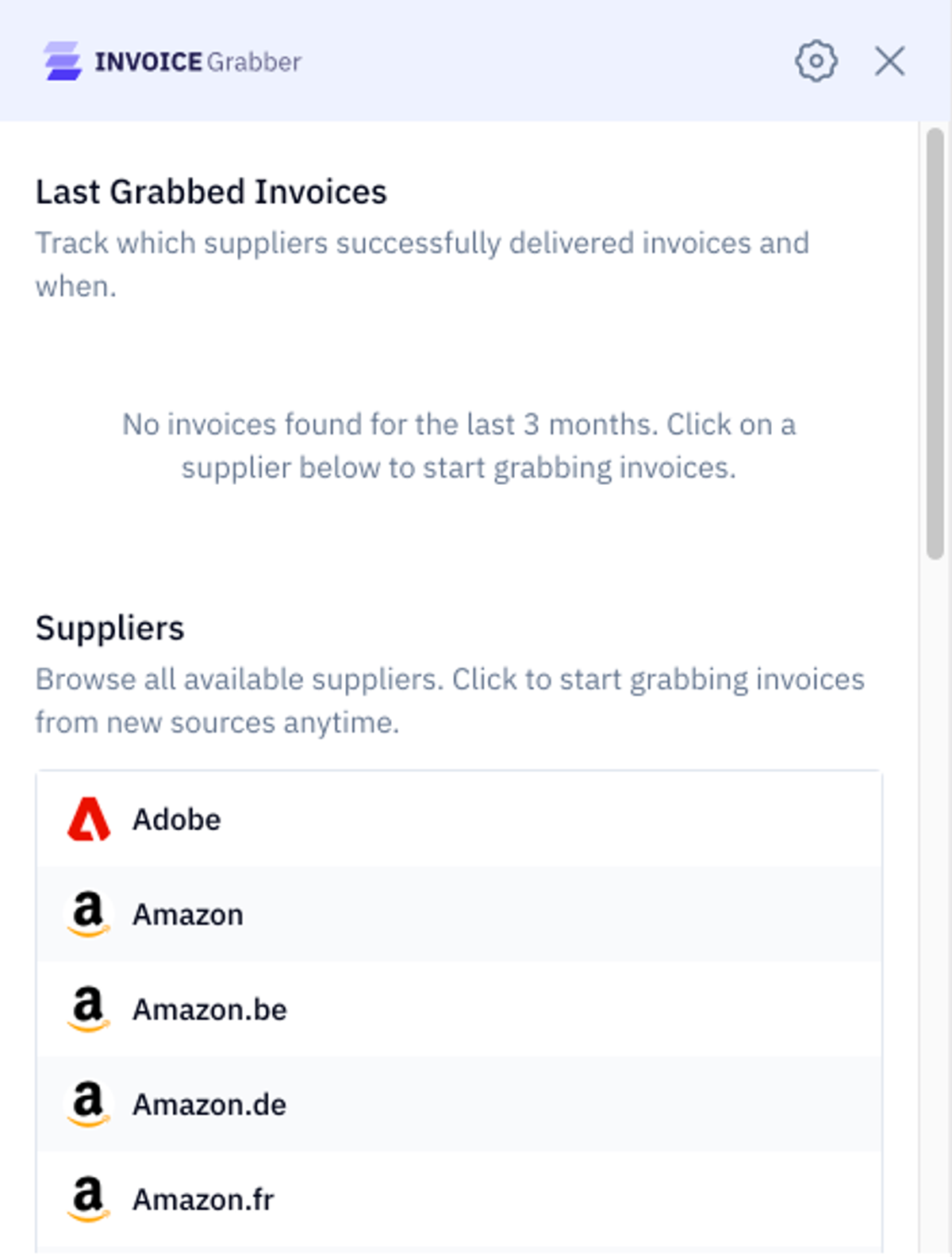Click the Amazon.be logo icon

tap(88, 1009)
